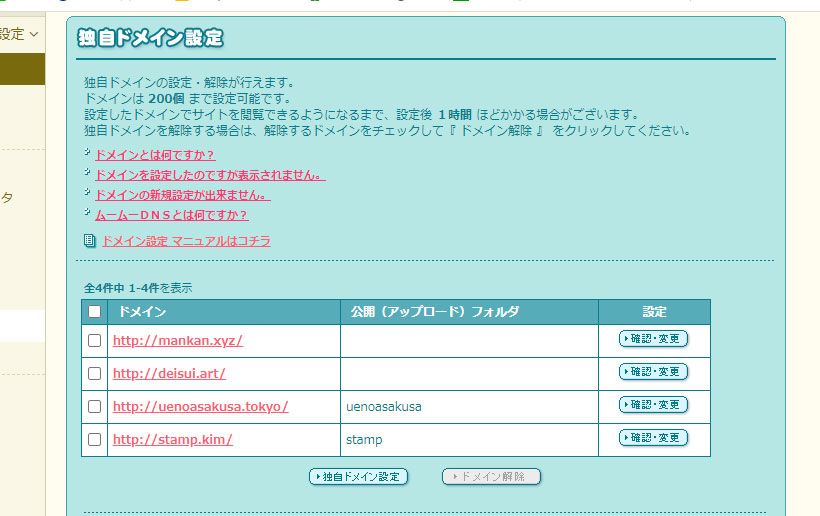This screenshot has width=820, height=516.
Task: Open help link ドメインの新規設定が出来ません
Action: click(x=183, y=195)
